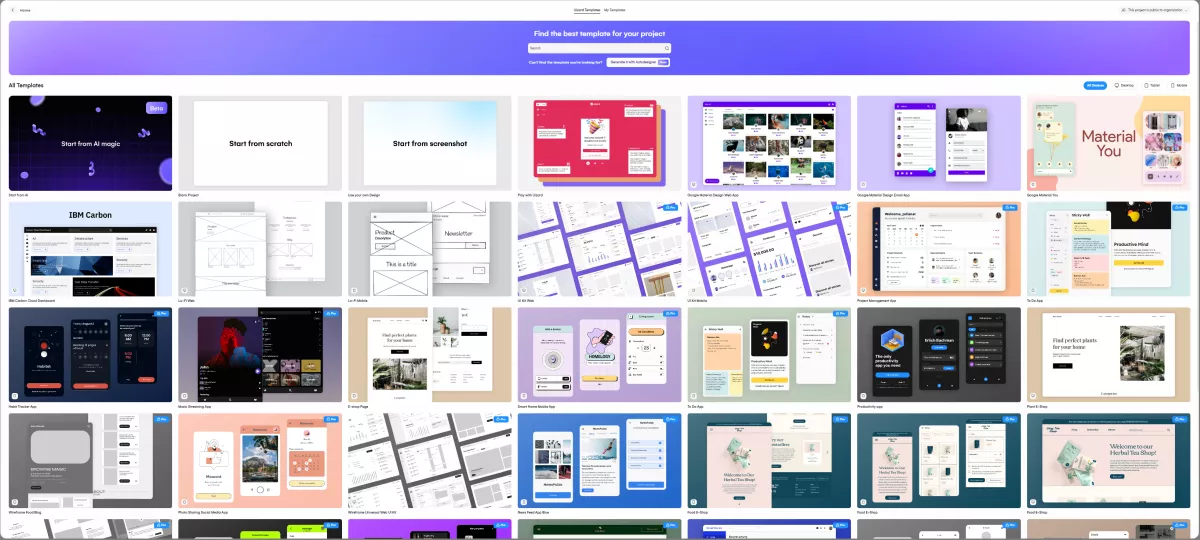Open the Start from scratch card

tap(260, 143)
